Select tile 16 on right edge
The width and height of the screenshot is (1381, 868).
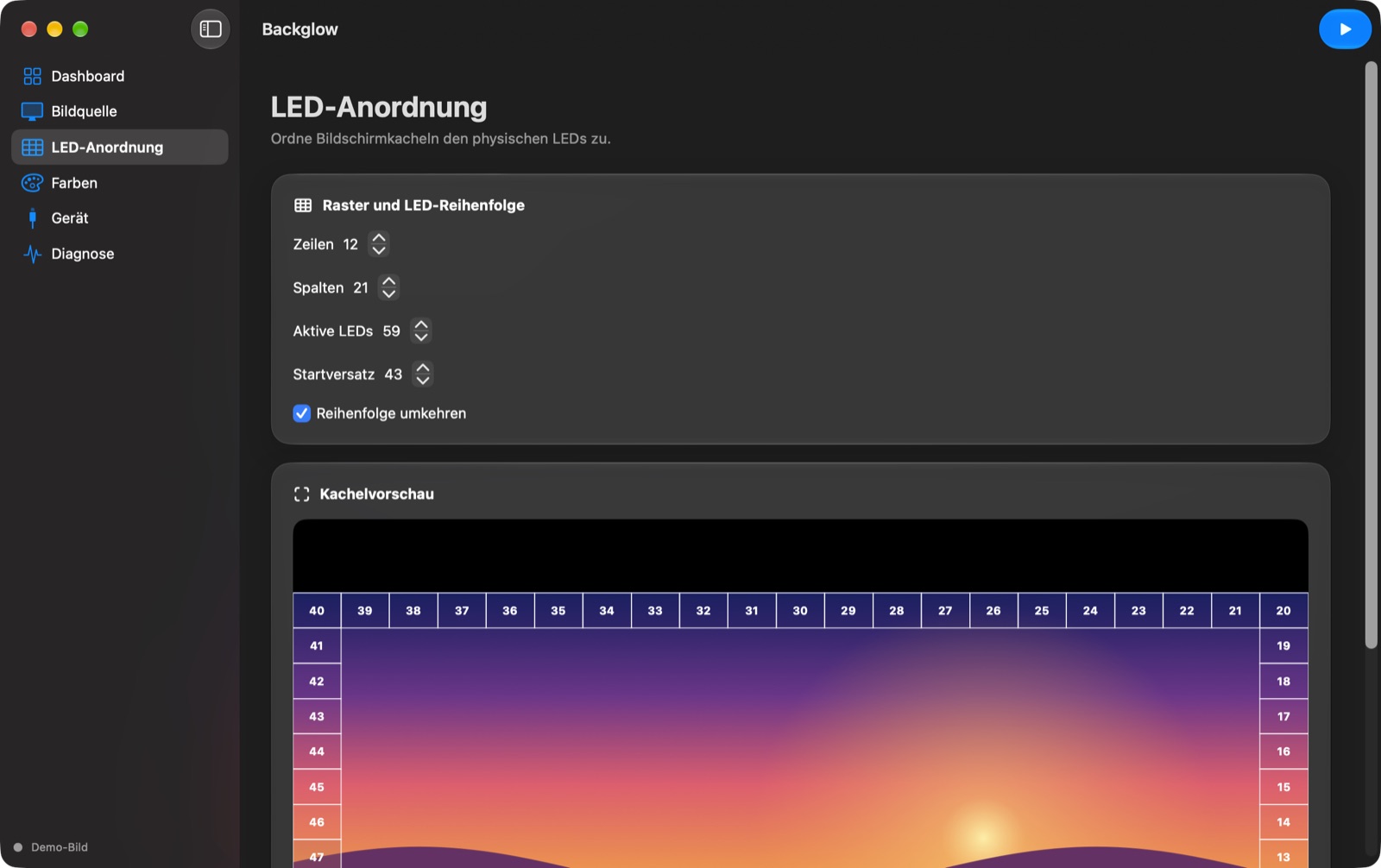pos(1283,752)
